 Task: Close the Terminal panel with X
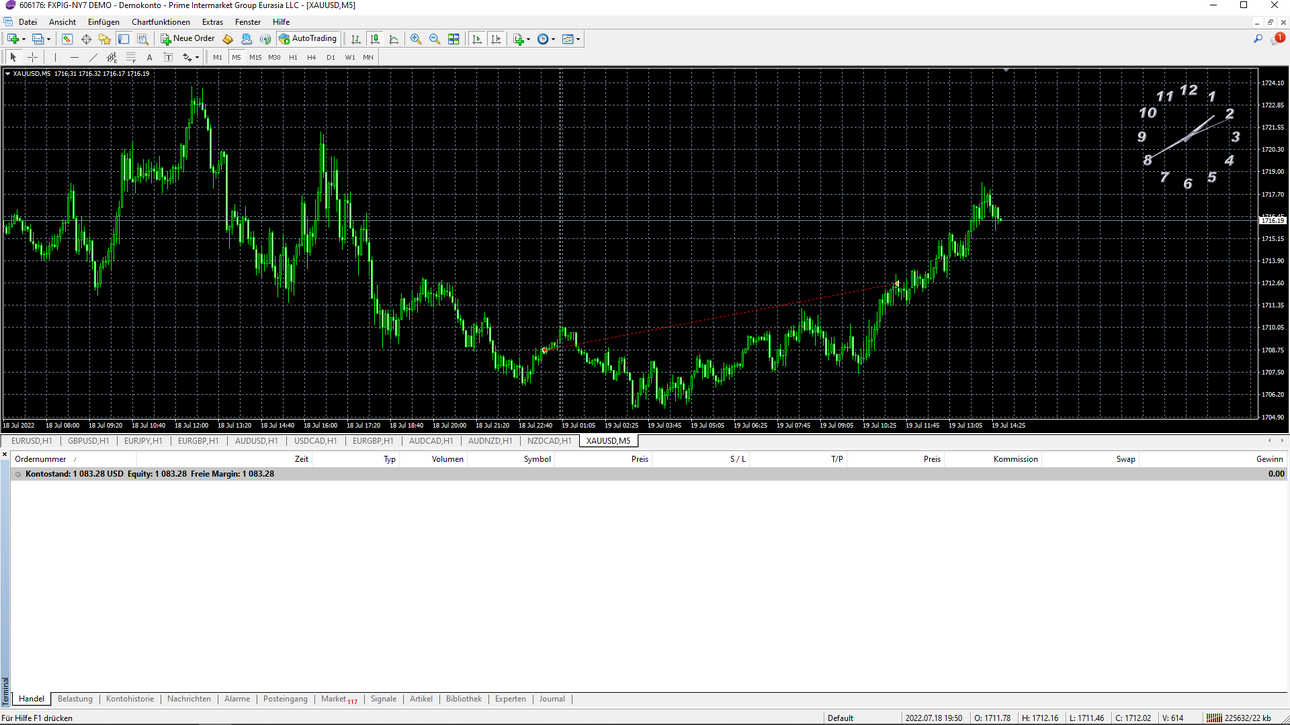[x=5, y=455]
